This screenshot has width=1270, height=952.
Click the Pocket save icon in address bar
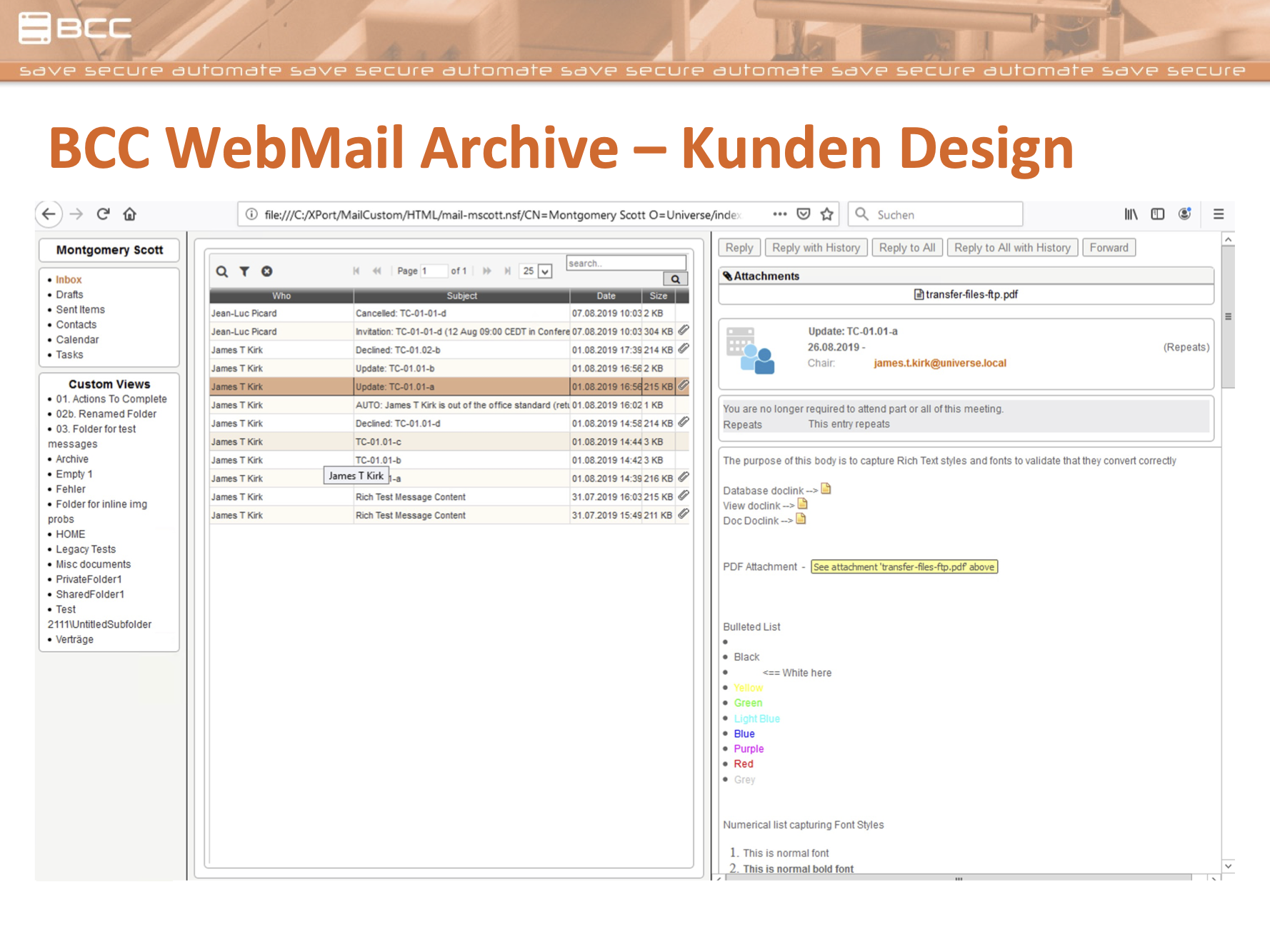[804, 214]
